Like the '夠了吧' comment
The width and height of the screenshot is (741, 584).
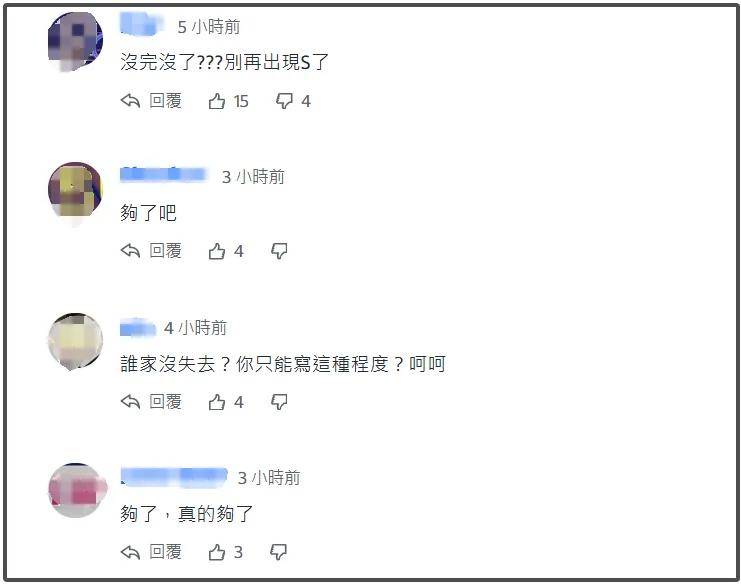coord(217,251)
